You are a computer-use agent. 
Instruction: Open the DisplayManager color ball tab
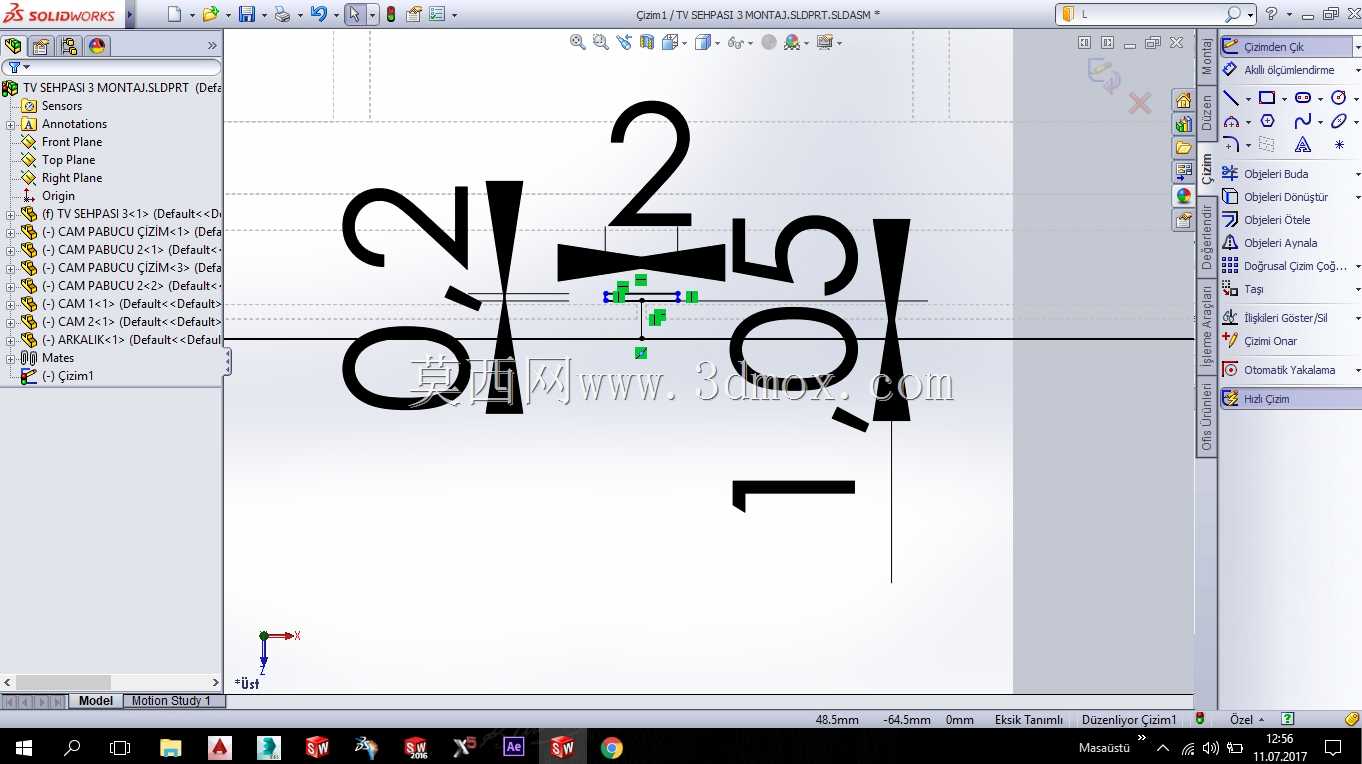97,46
